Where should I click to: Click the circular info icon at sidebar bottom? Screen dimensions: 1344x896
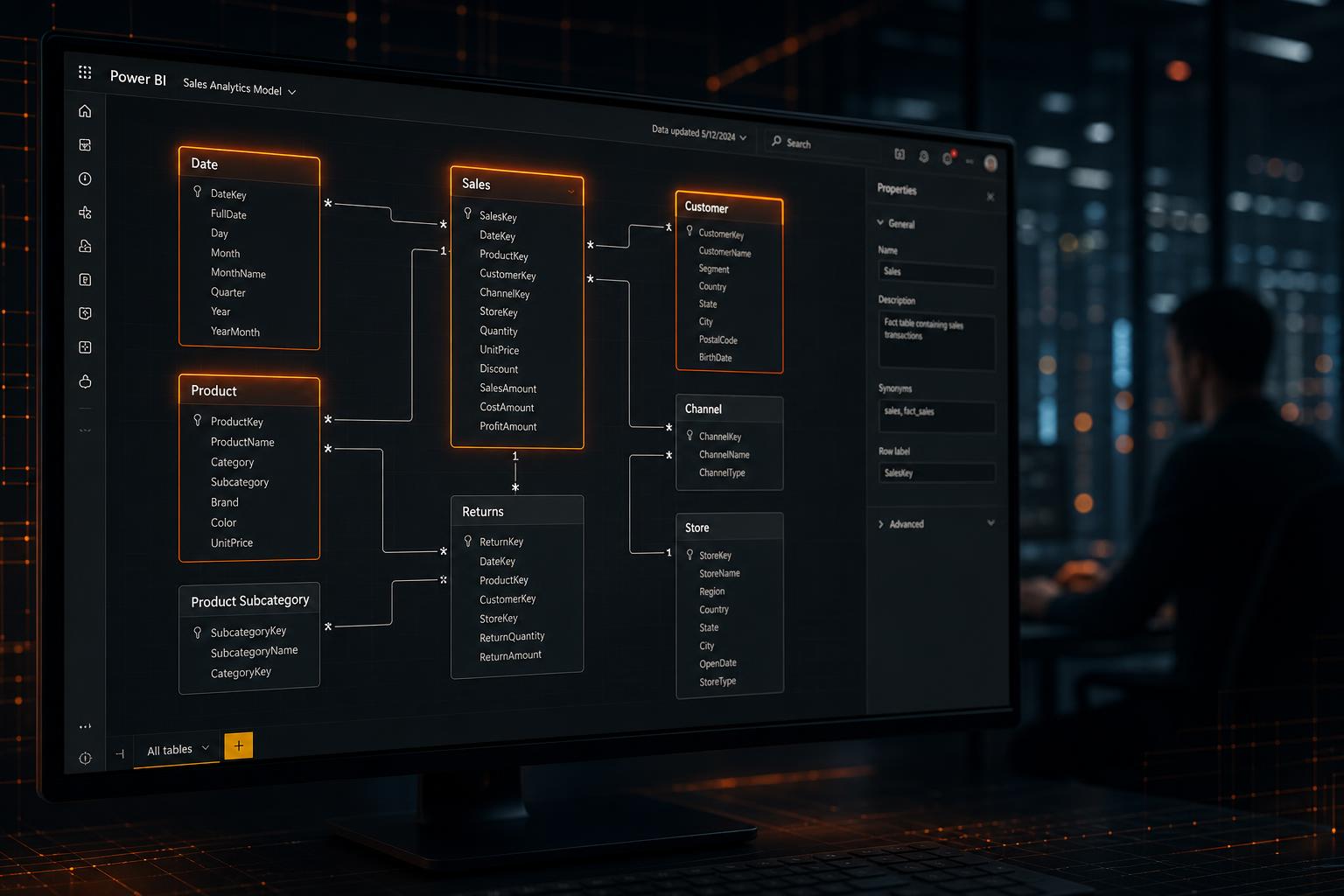click(x=85, y=759)
